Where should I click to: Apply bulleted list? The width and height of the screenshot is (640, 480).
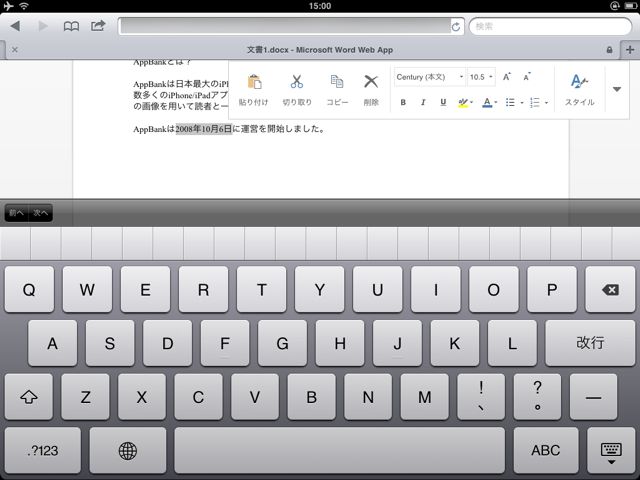(510, 102)
